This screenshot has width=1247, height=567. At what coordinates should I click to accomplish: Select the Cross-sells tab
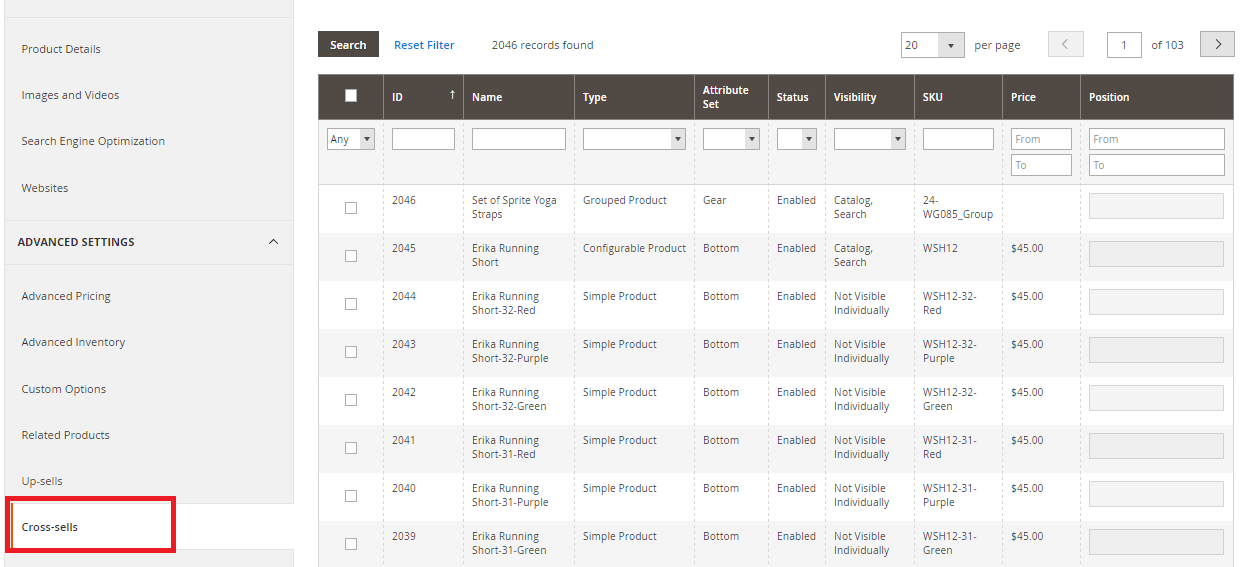pos(50,527)
